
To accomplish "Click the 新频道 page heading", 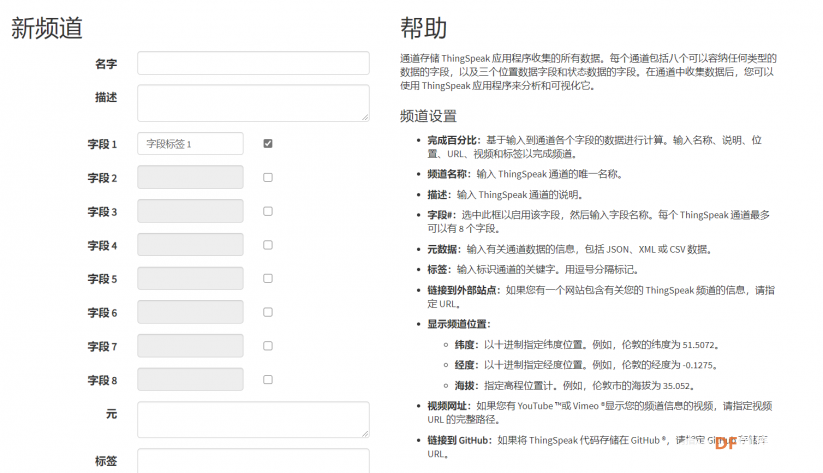I will tap(47, 28).
